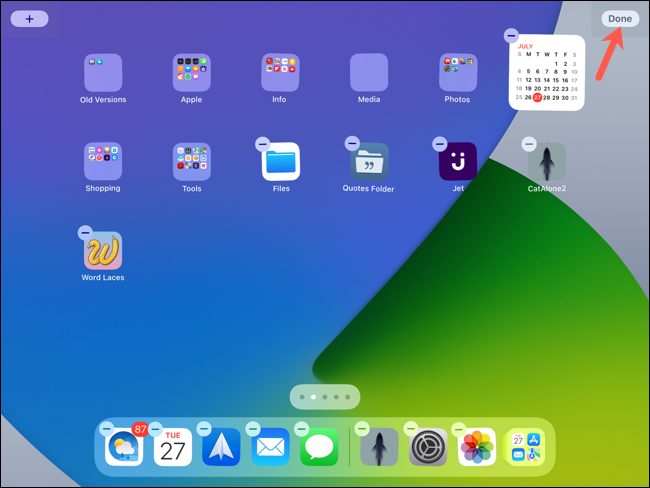This screenshot has height=488, width=650.
Task: Open the Word Laces game icon
Action: tap(103, 250)
